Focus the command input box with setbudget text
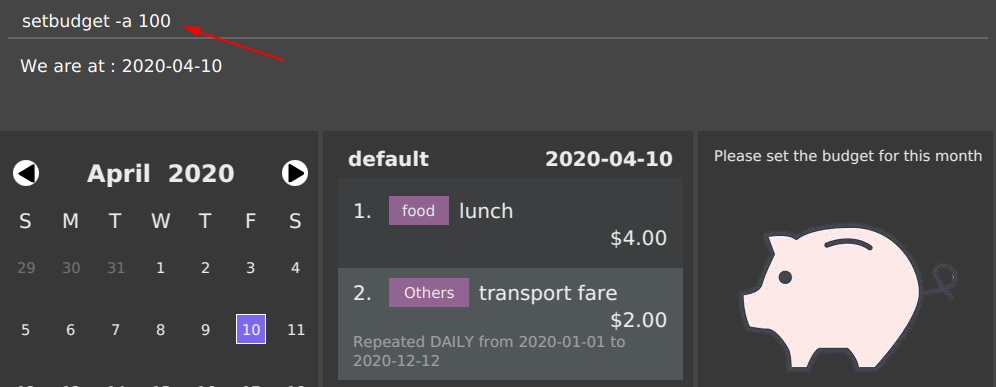 (498, 21)
